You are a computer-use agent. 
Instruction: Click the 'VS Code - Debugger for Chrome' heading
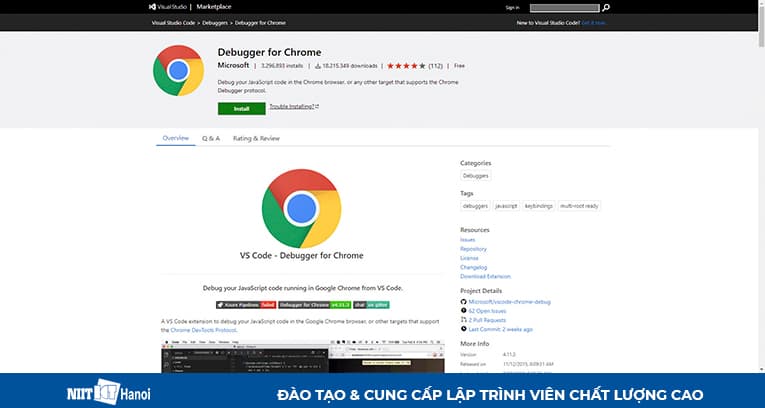coord(302,256)
